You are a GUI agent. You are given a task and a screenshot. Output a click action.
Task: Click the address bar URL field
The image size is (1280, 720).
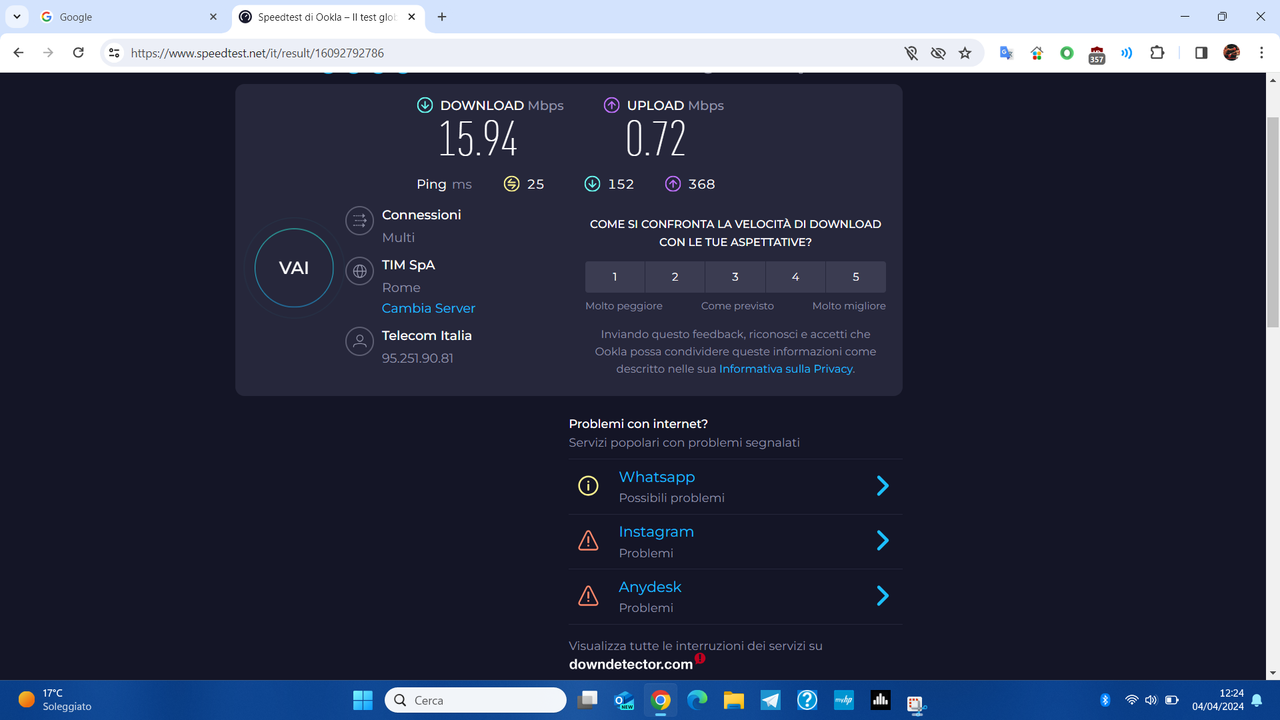click(x=510, y=53)
